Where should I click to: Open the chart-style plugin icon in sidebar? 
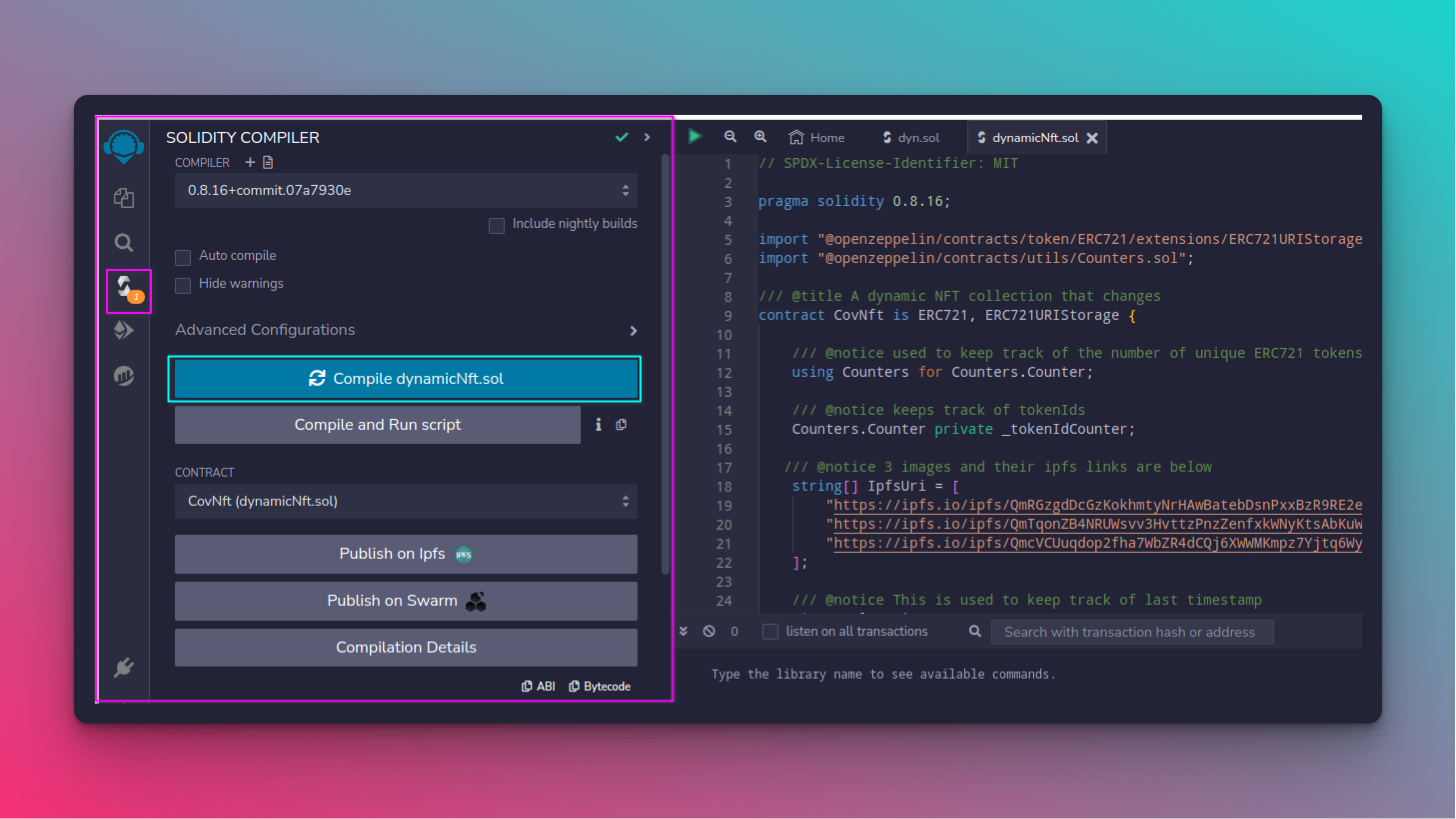[x=124, y=377]
